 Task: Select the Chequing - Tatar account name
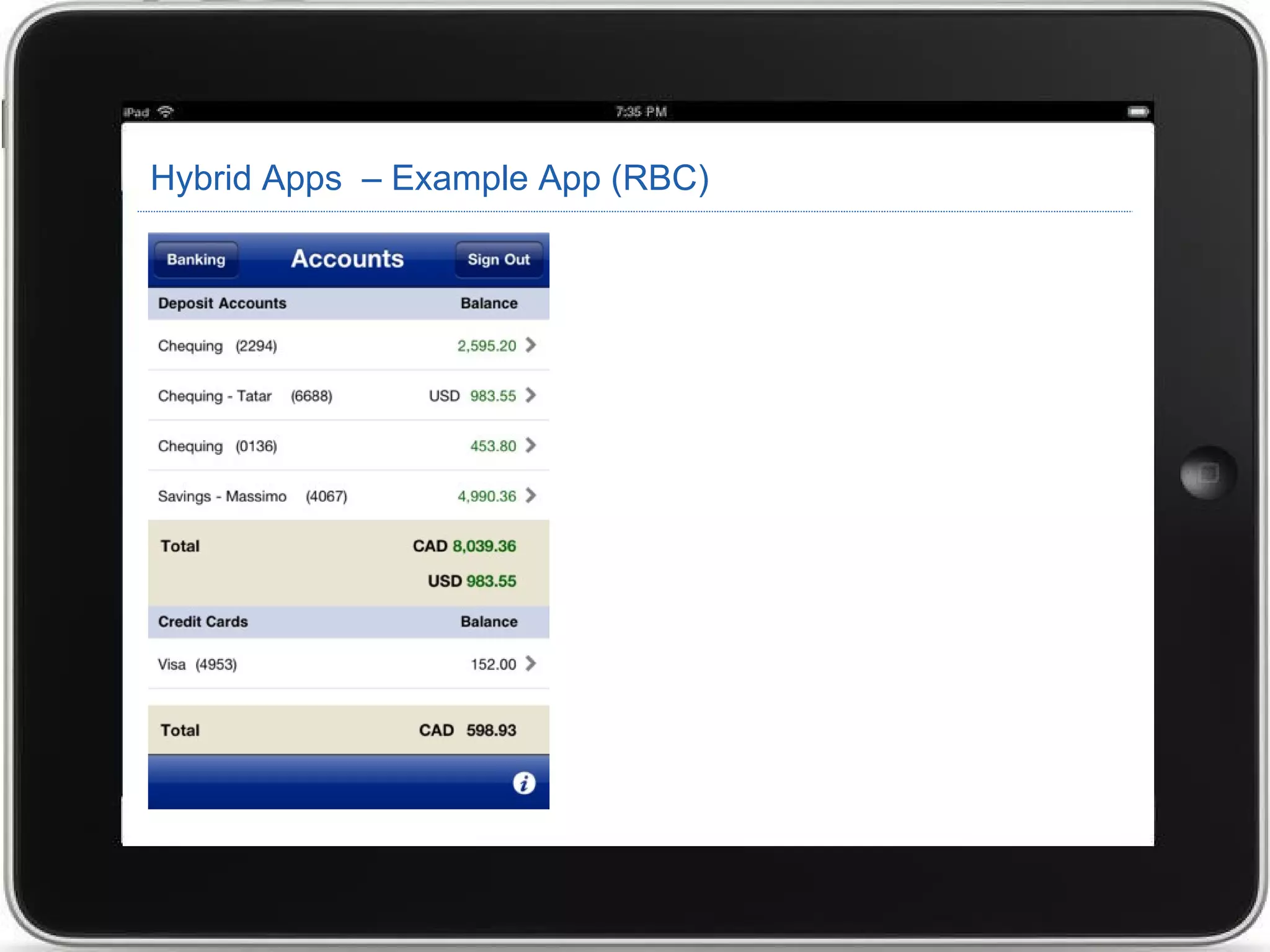[x=215, y=396]
